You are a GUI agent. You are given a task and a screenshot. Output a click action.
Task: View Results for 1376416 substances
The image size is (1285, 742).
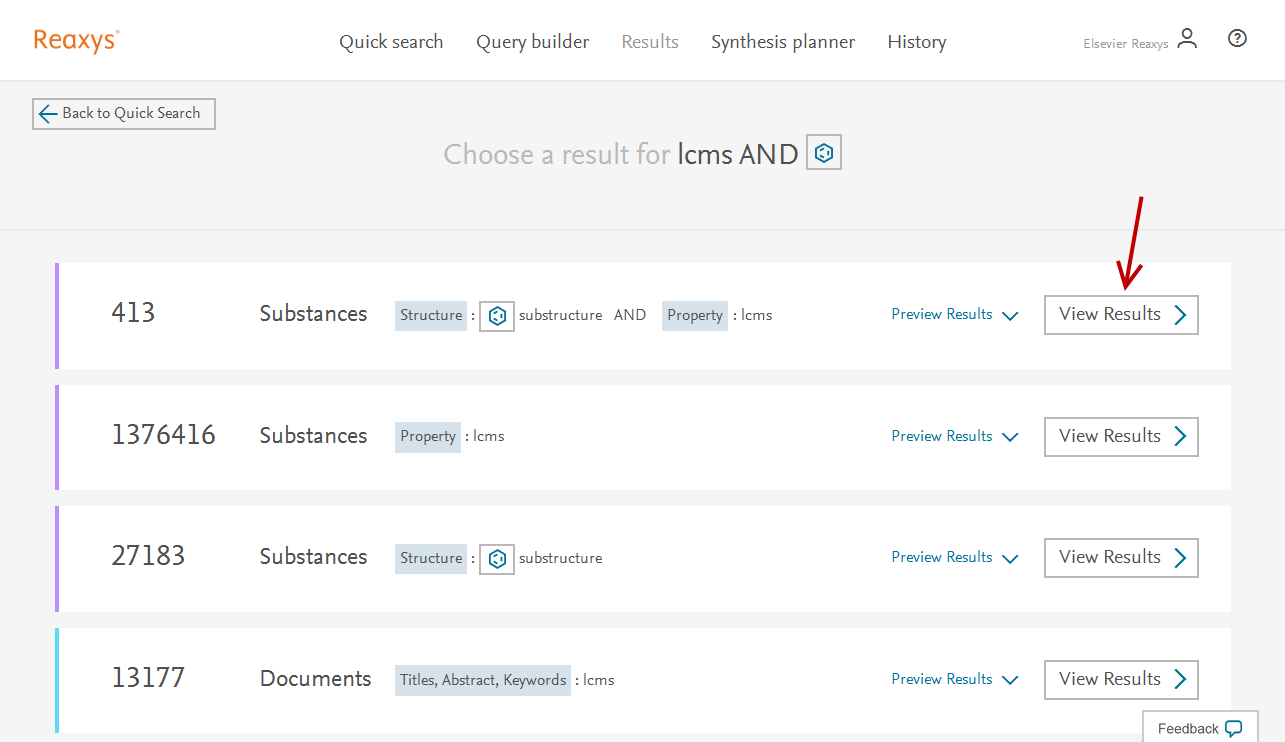(1121, 437)
